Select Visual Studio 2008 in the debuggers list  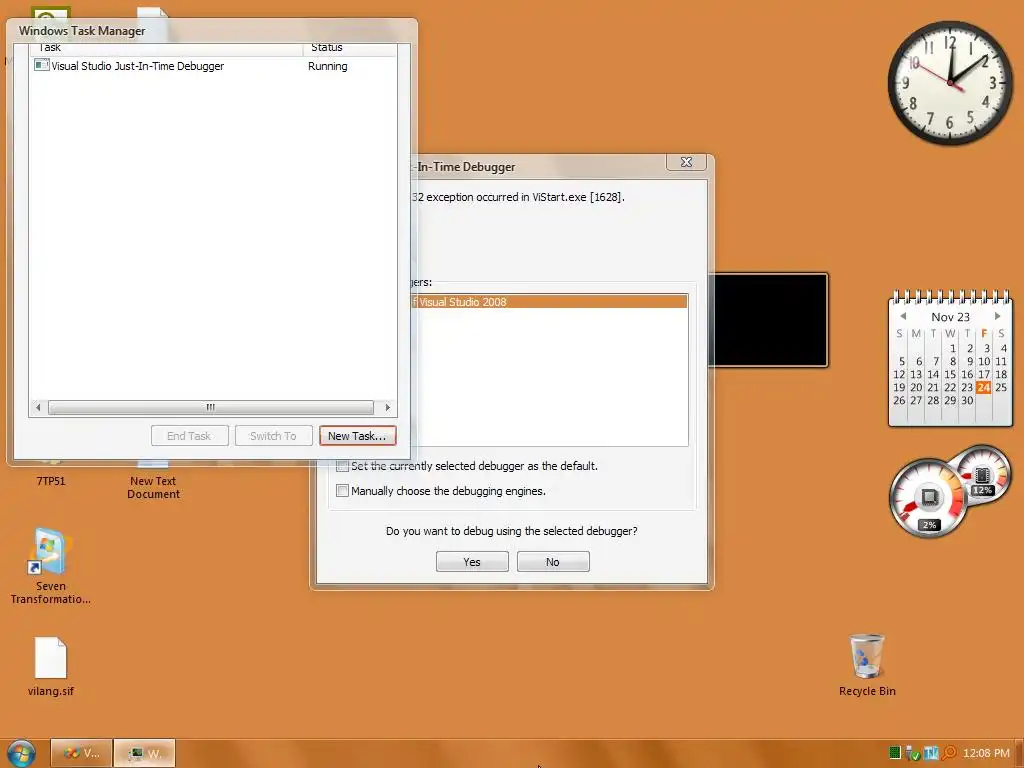pyautogui.click(x=549, y=302)
